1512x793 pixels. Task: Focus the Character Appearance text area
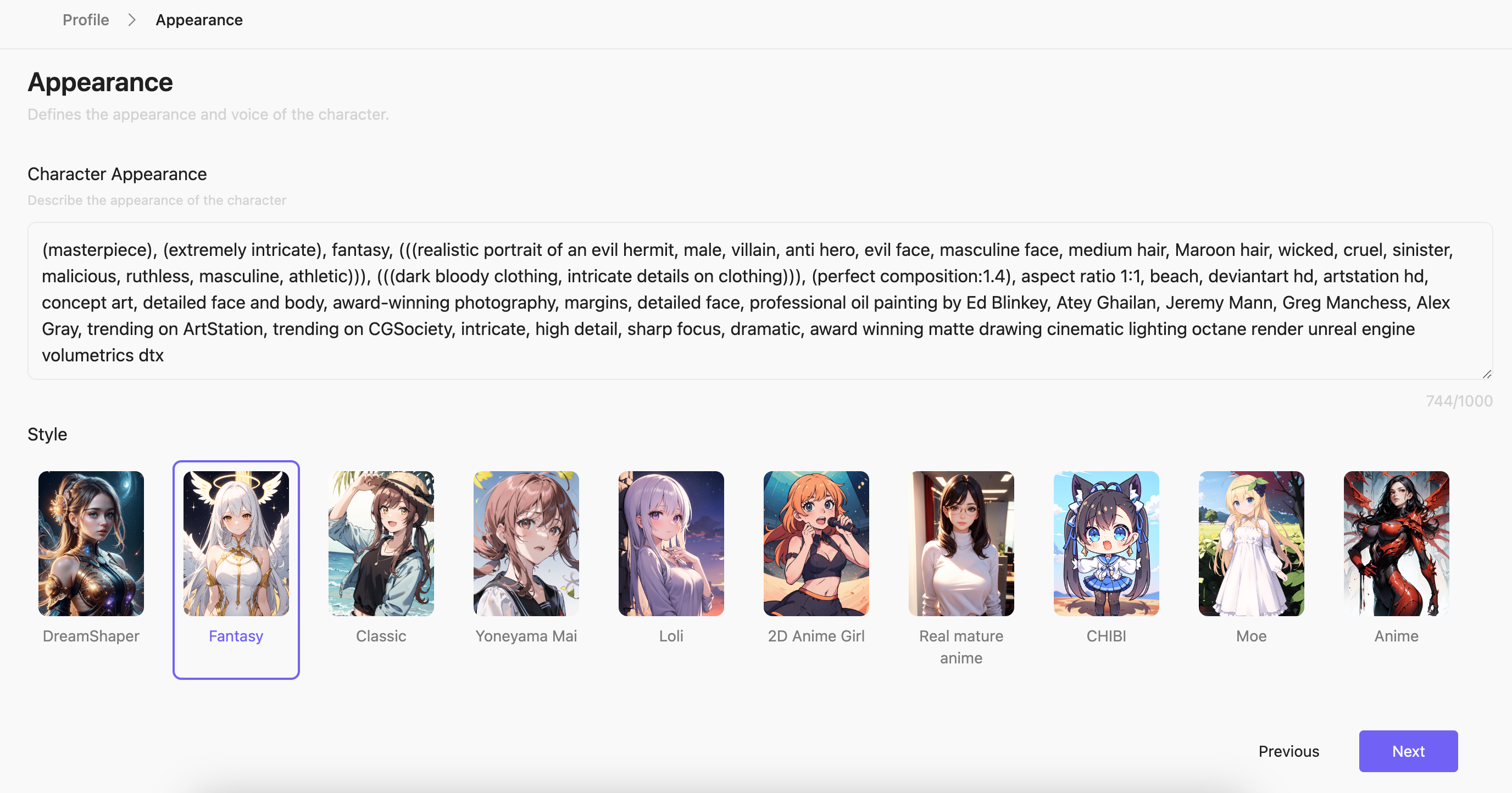(x=759, y=301)
